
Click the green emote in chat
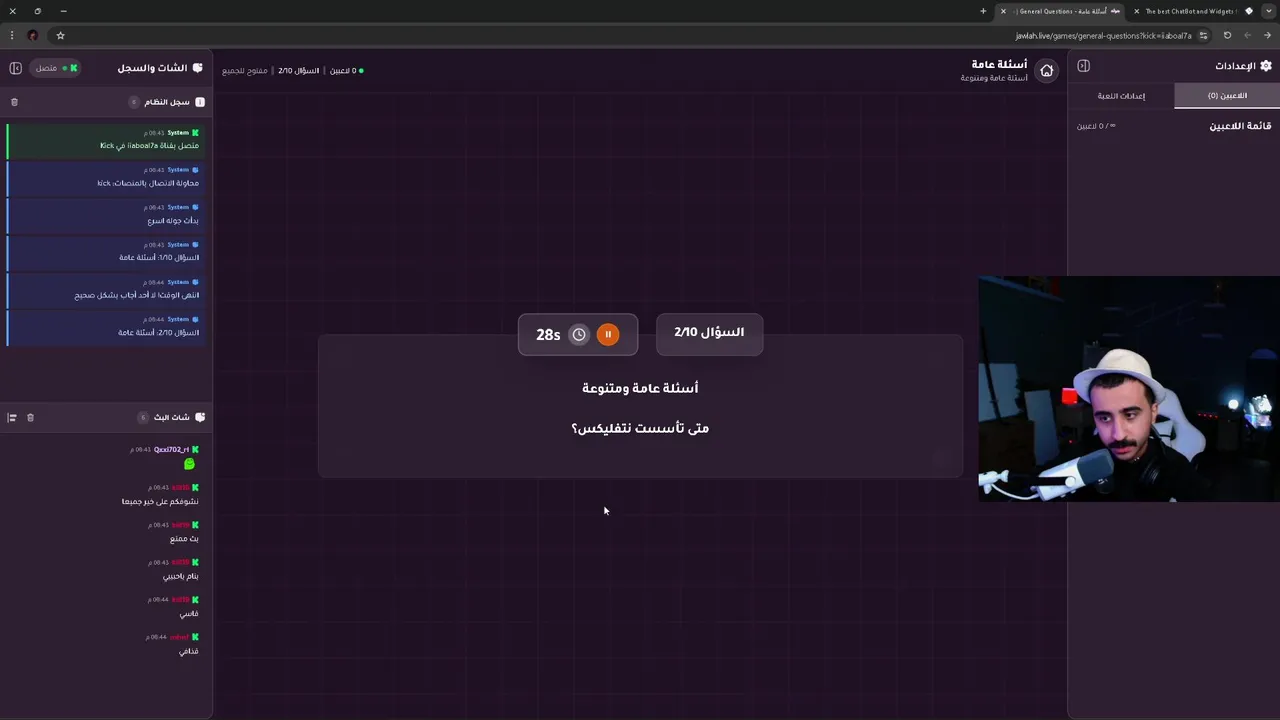[x=189, y=464]
